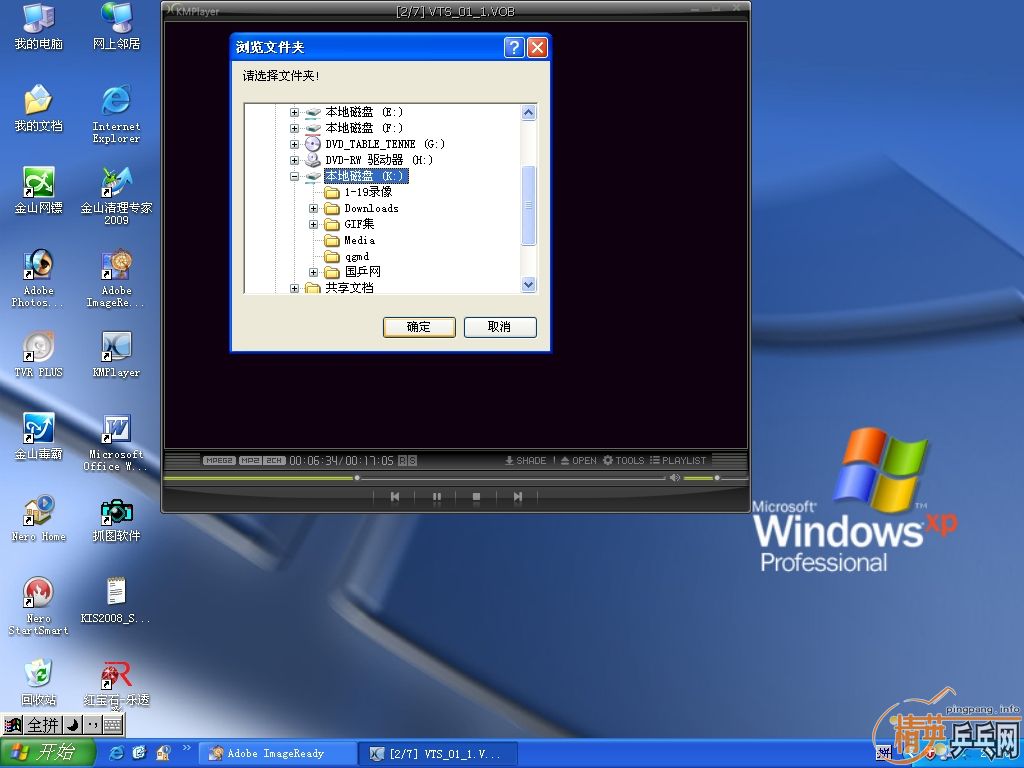Click SHADE in KMPlayer control bar

coord(525,460)
